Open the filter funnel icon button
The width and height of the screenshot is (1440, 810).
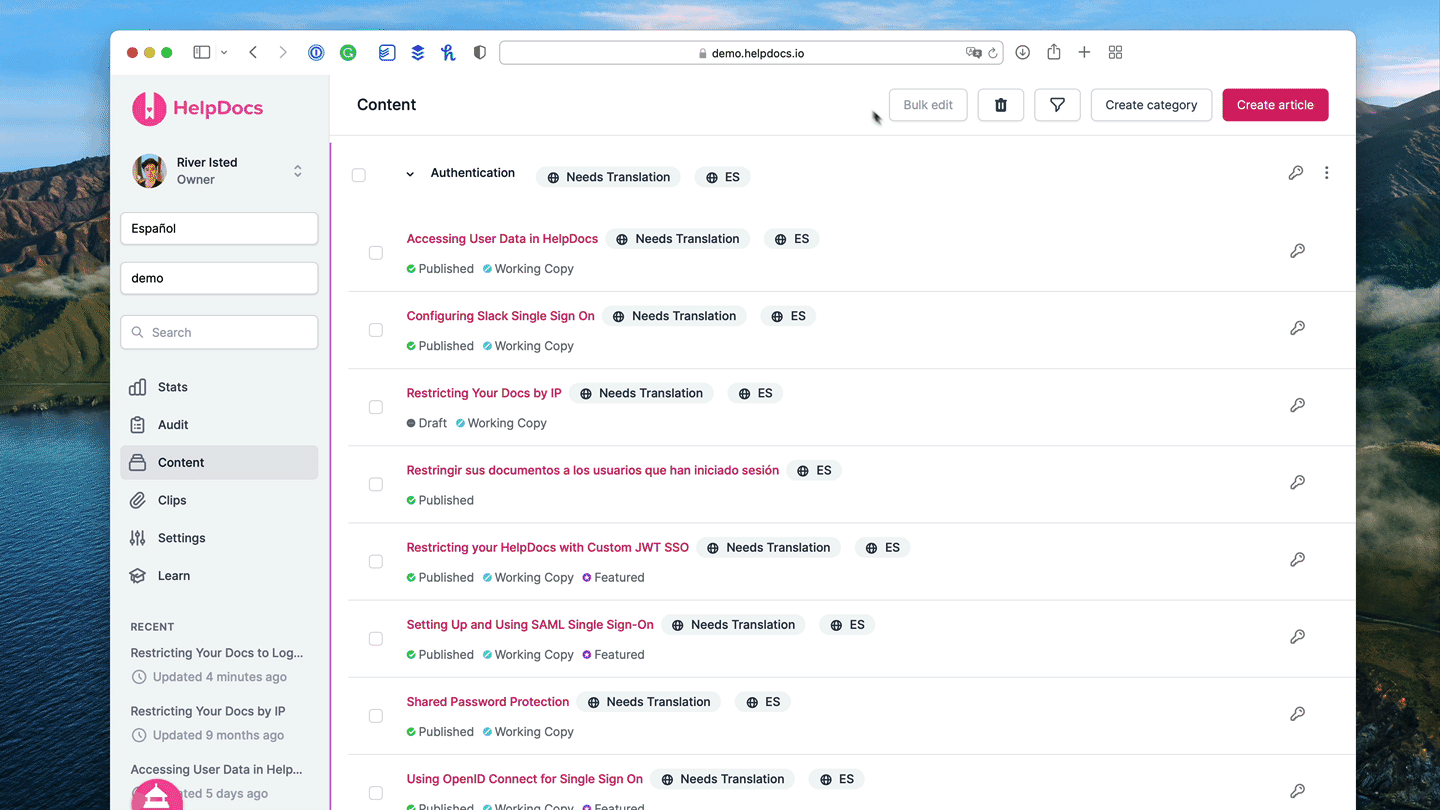click(x=1057, y=105)
